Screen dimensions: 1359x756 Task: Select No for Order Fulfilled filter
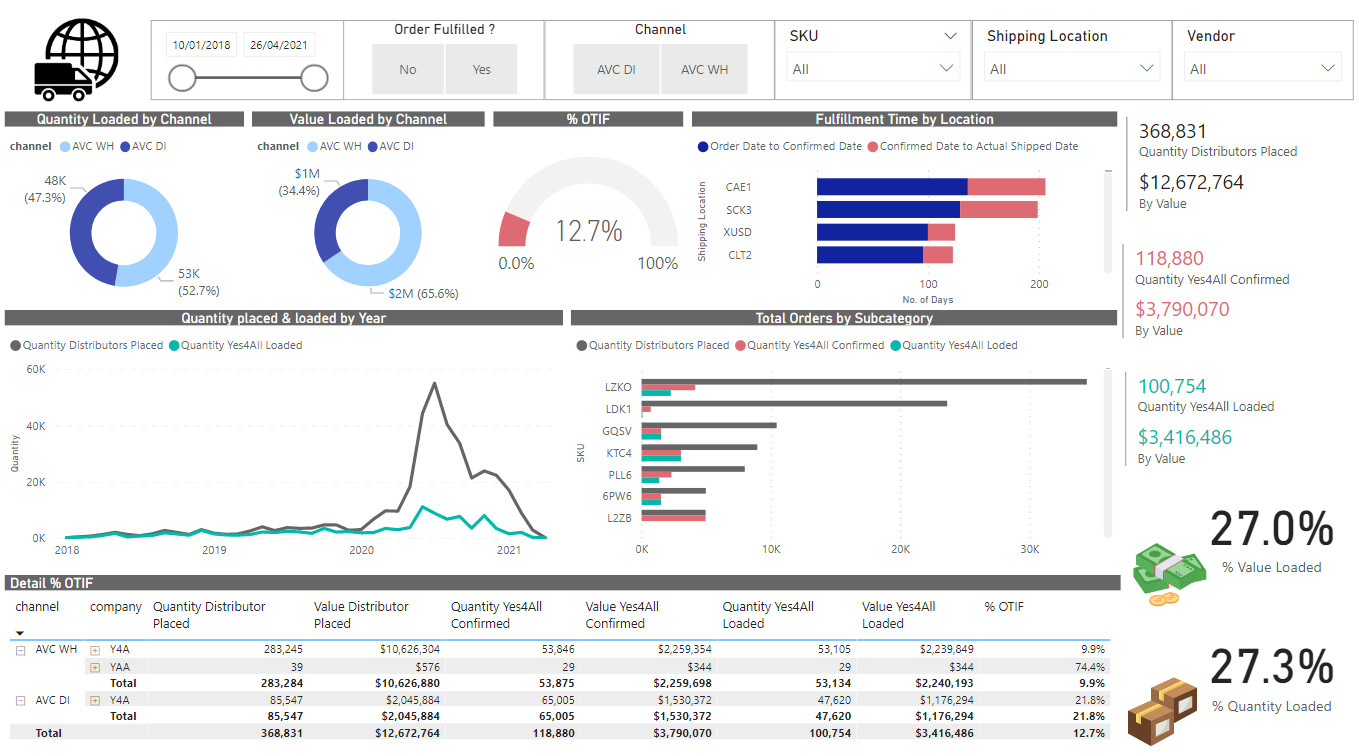pyautogui.click(x=408, y=70)
